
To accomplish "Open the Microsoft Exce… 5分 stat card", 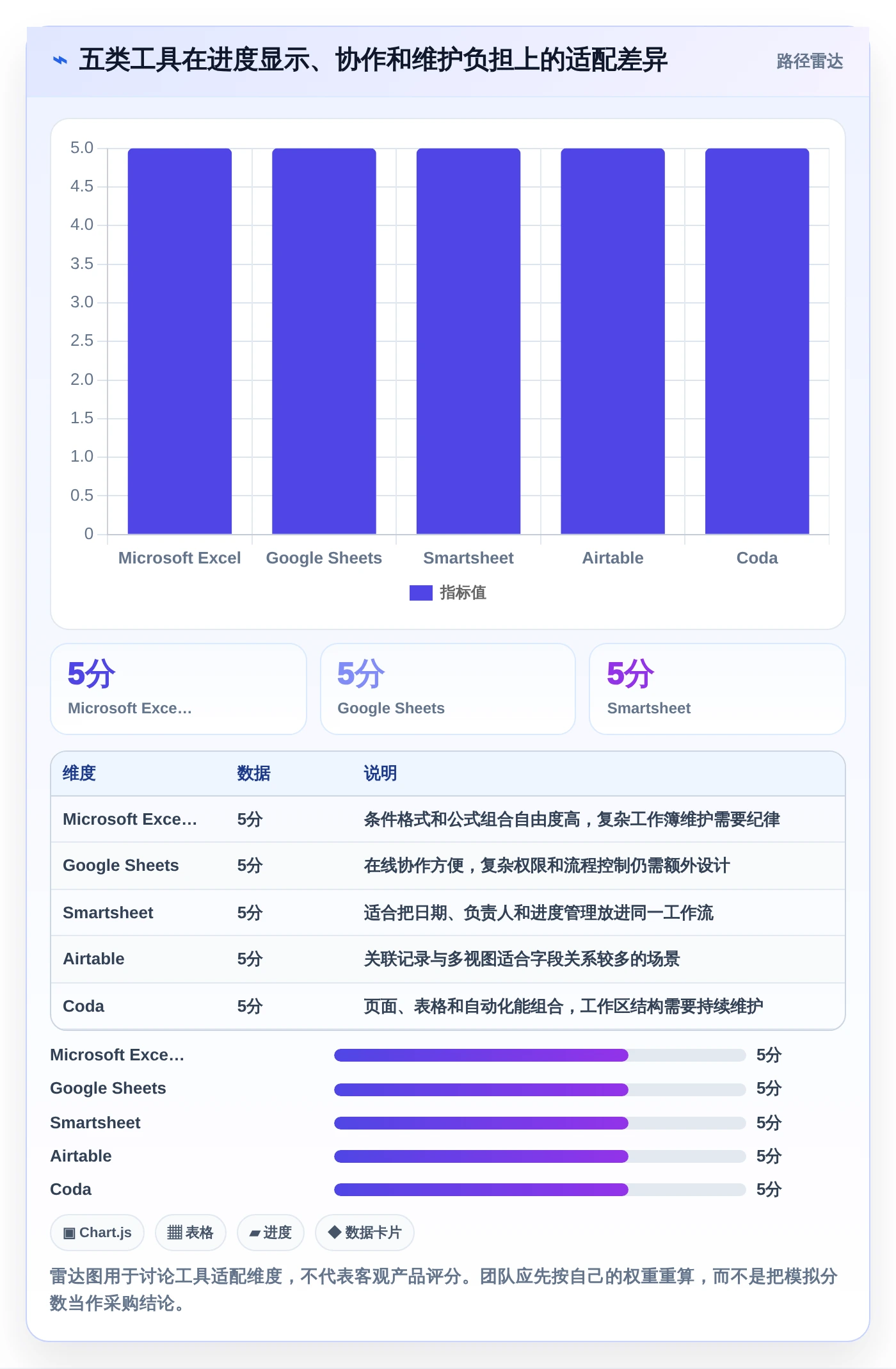I will point(179,689).
